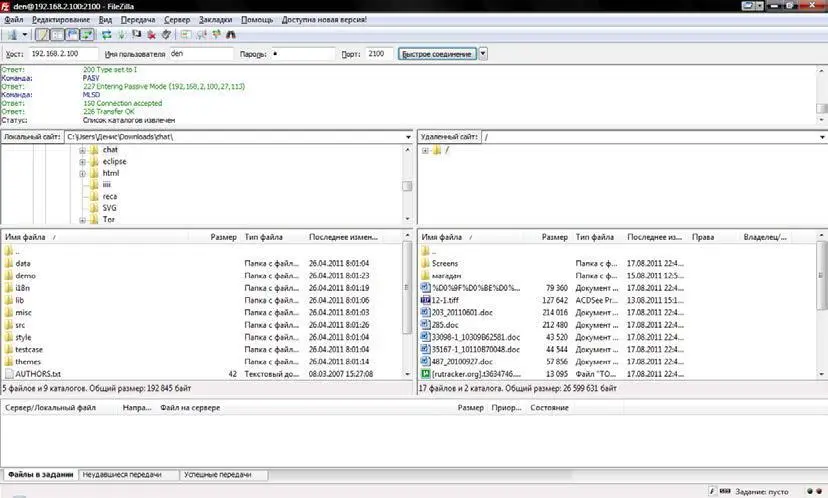Sort the remote list by Права column

pos(703,237)
